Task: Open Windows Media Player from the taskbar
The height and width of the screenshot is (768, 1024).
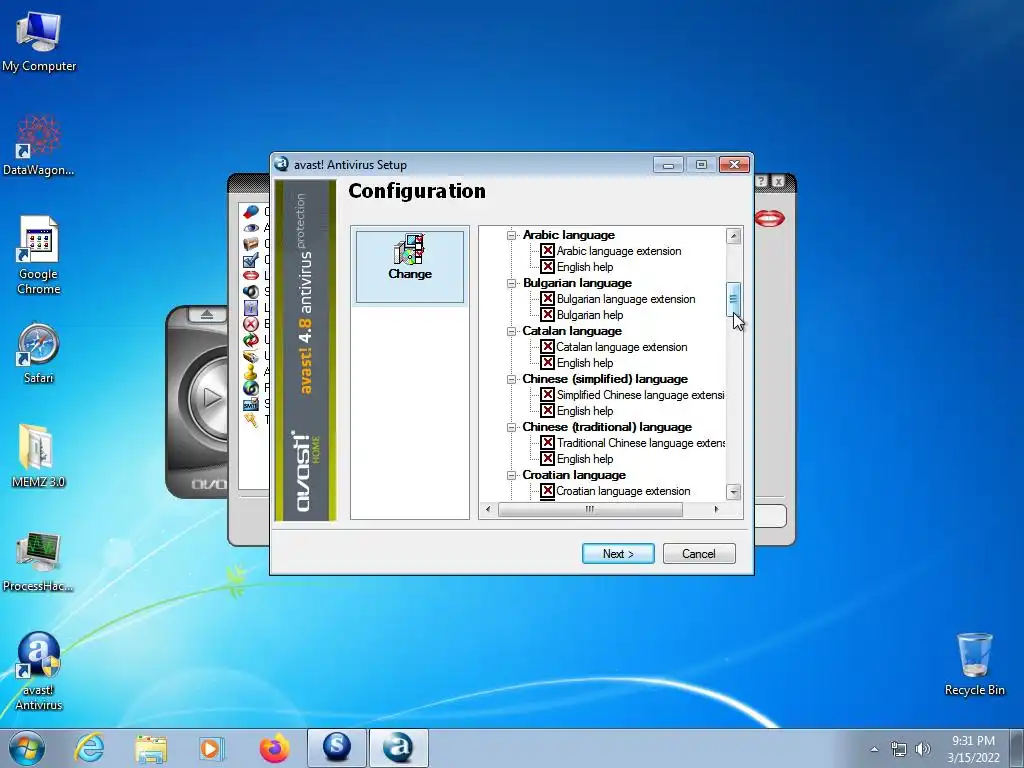Action: 211,748
